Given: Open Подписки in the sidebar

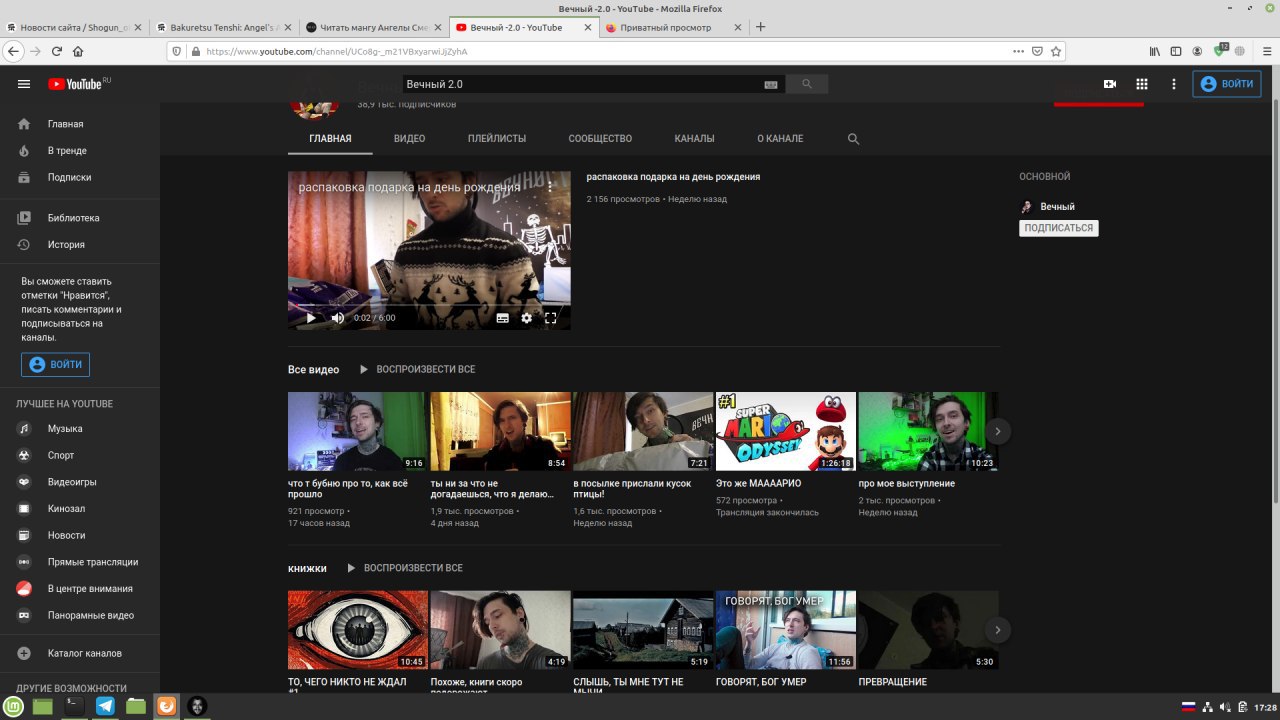Looking at the screenshot, I should tap(80, 177).
